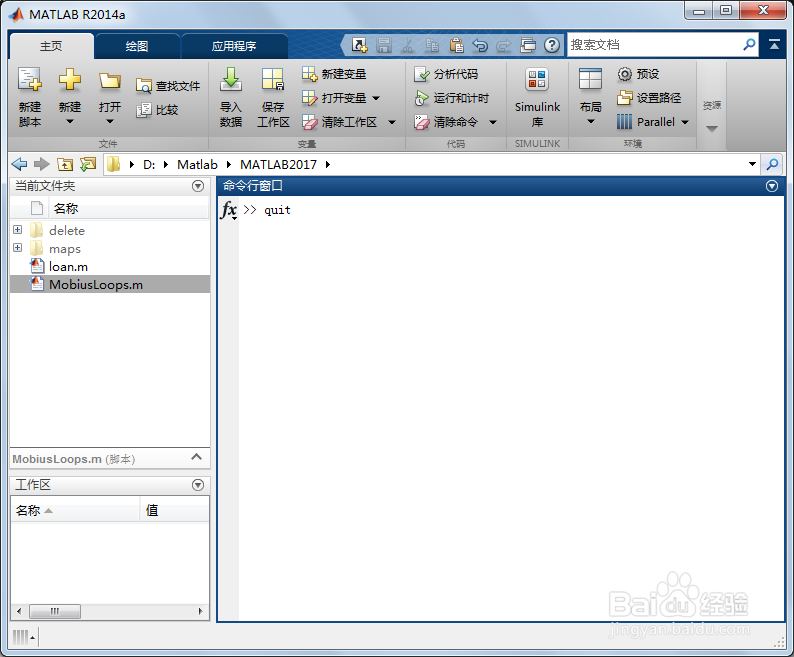Open the New (新建) dropdown arrow
This screenshot has width=794, height=657.
point(70,122)
